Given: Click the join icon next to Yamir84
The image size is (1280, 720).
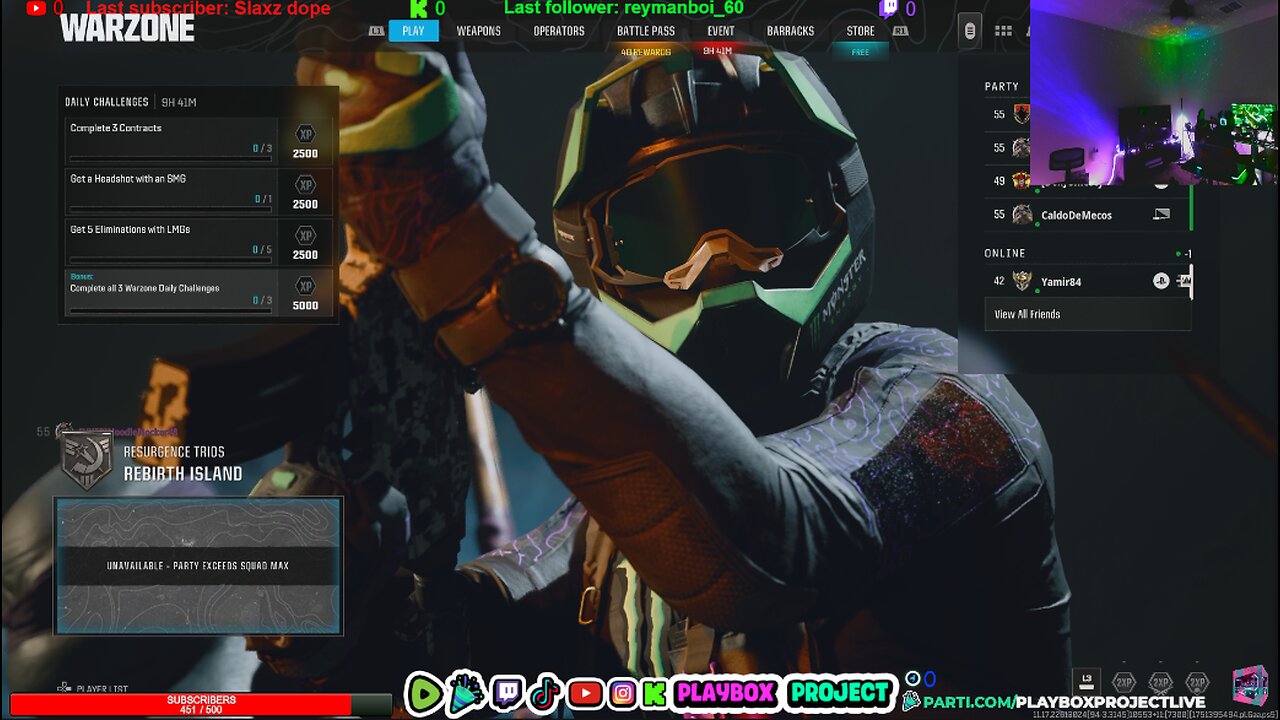Looking at the screenshot, I should click(x=1184, y=281).
